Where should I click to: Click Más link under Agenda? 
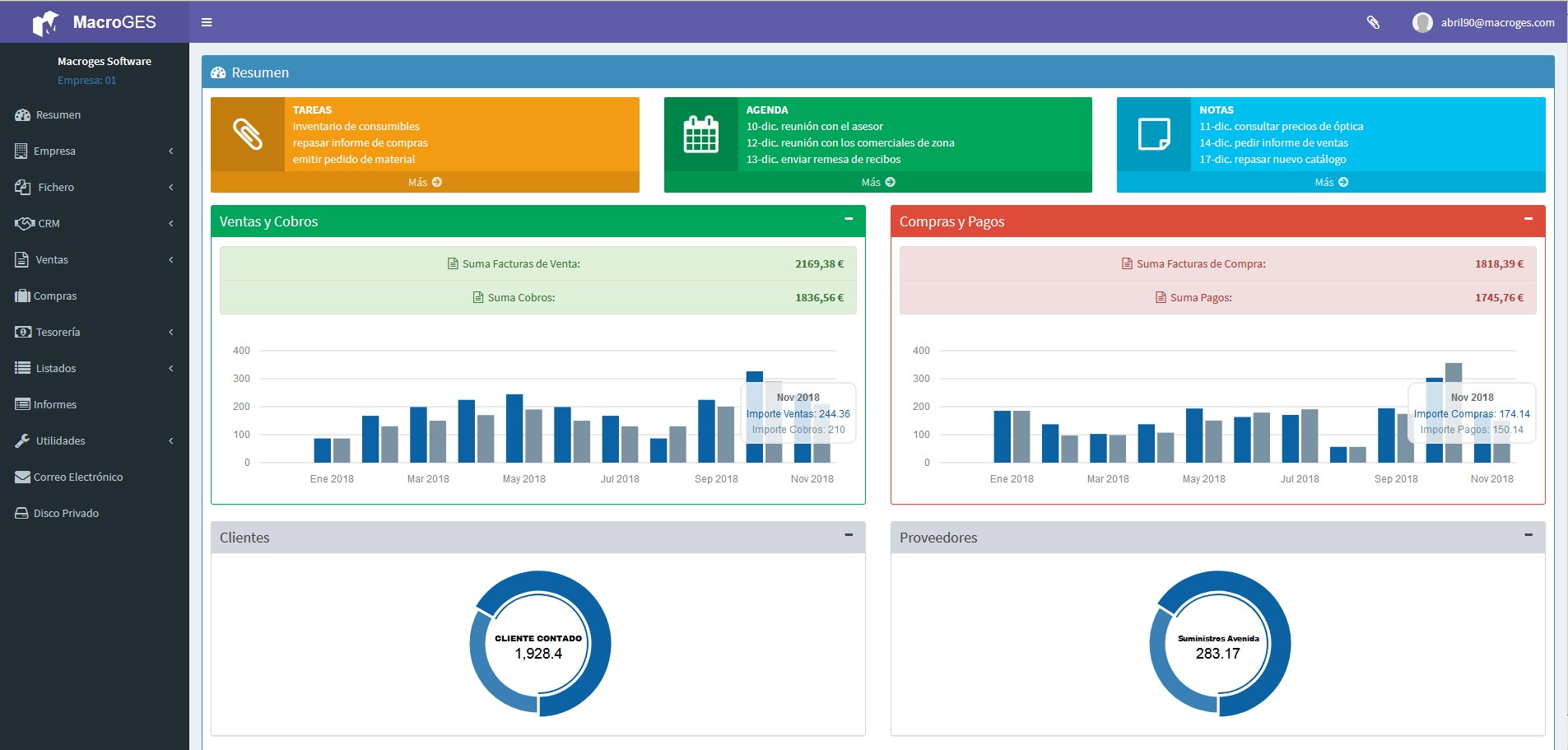878,182
